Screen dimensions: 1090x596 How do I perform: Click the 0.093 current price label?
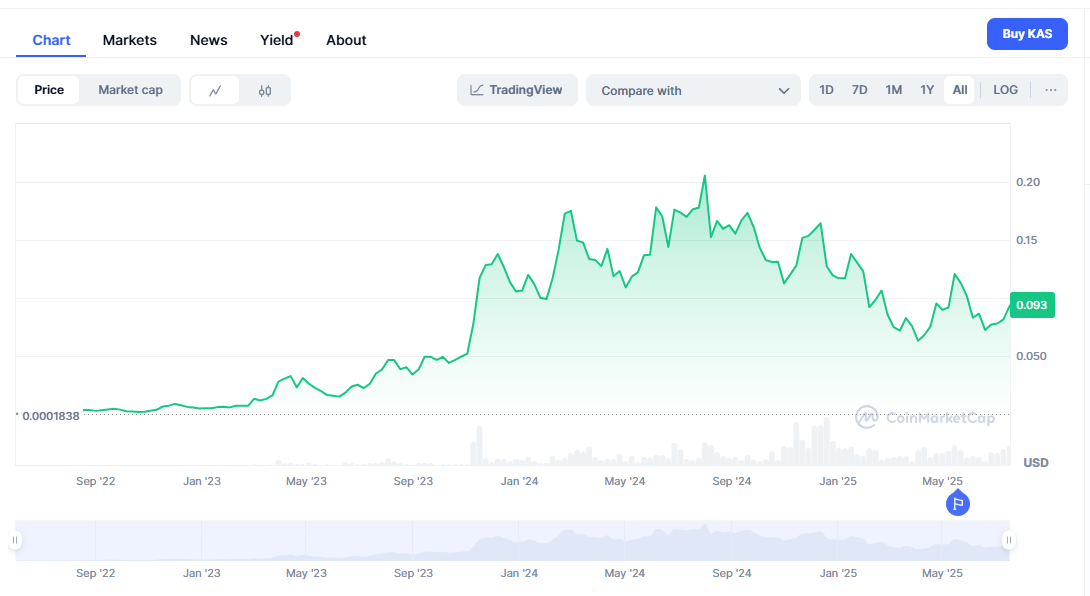(x=1032, y=305)
